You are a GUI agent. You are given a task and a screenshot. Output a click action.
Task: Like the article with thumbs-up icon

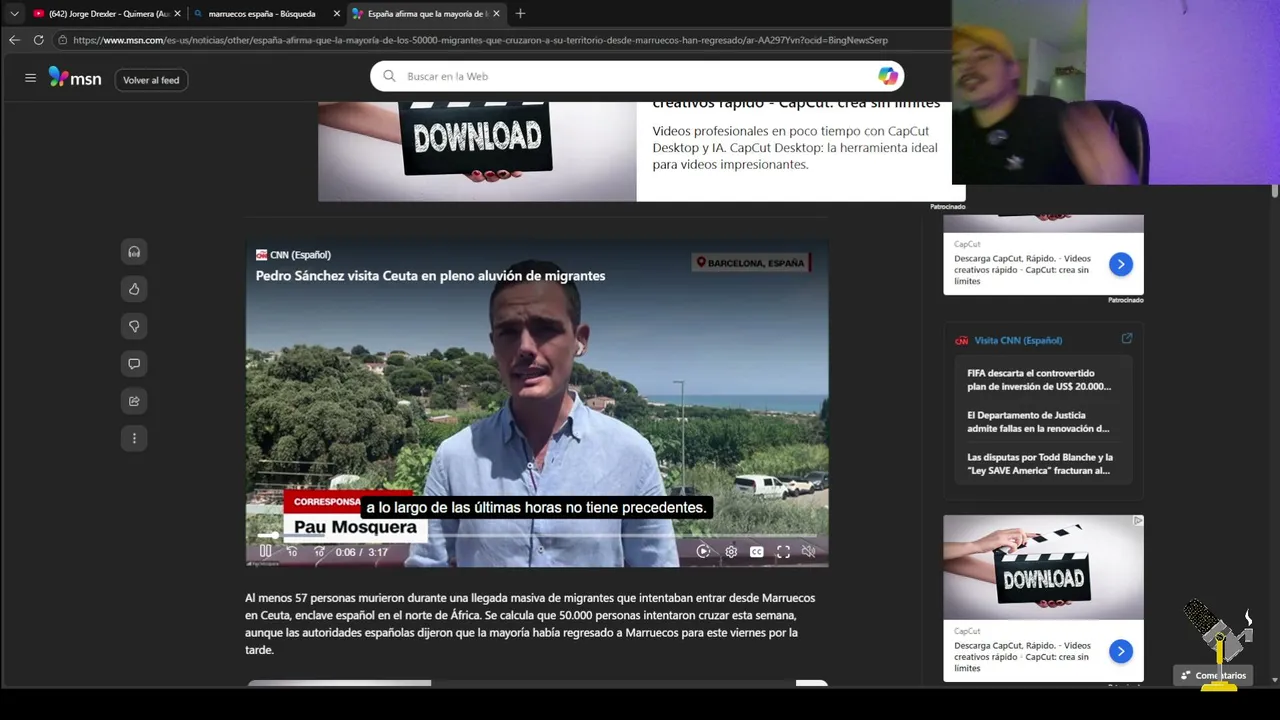pyautogui.click(x=134, y=289)
